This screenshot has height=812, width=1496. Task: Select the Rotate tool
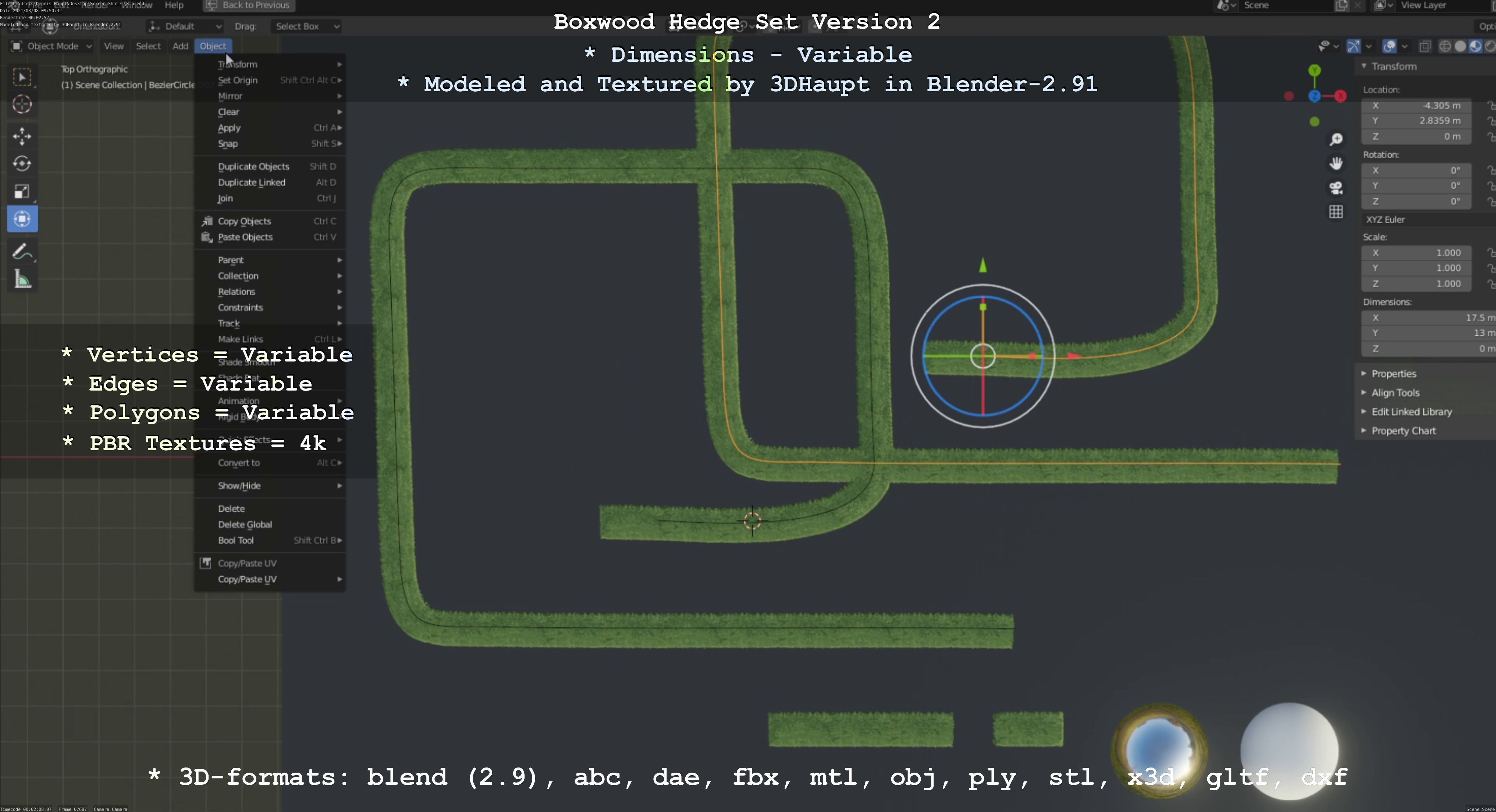(22, 164)
